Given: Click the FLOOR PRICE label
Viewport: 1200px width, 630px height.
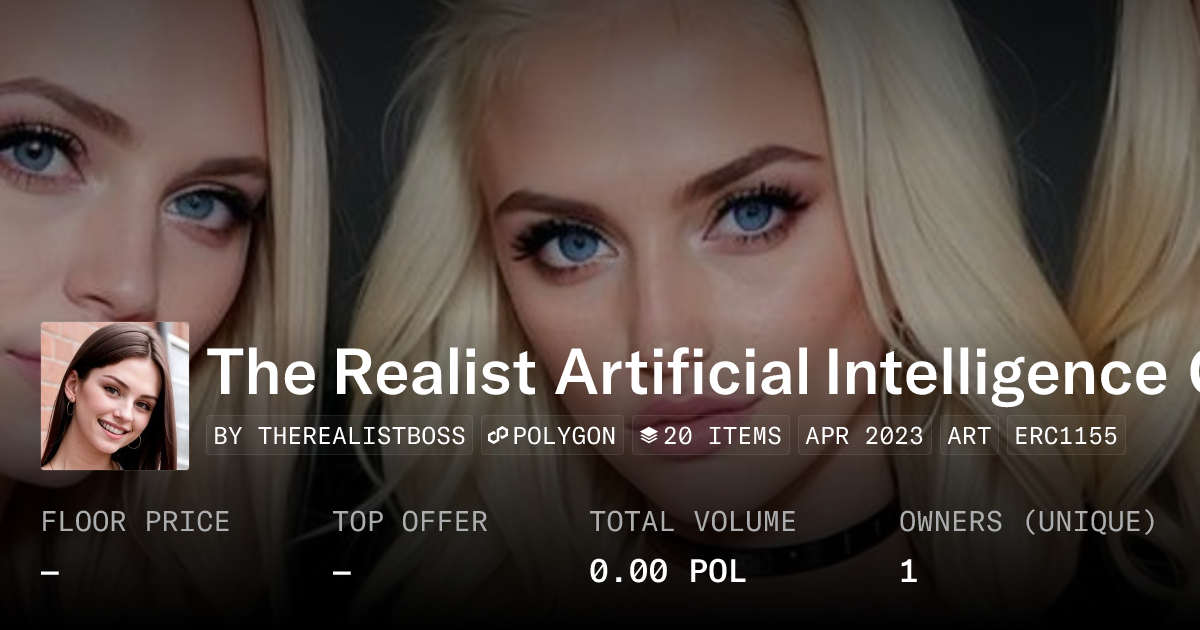Looking at the screenshot, I should coord(136,522).
